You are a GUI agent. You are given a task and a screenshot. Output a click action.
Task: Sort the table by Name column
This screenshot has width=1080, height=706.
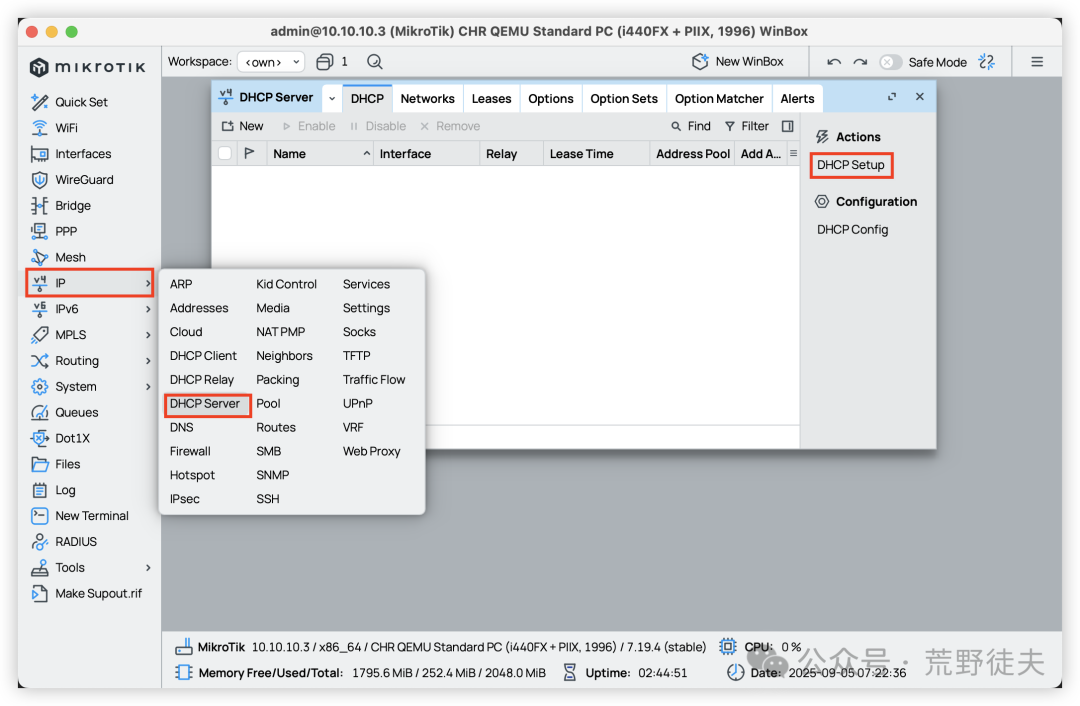[x=320, y=154]
